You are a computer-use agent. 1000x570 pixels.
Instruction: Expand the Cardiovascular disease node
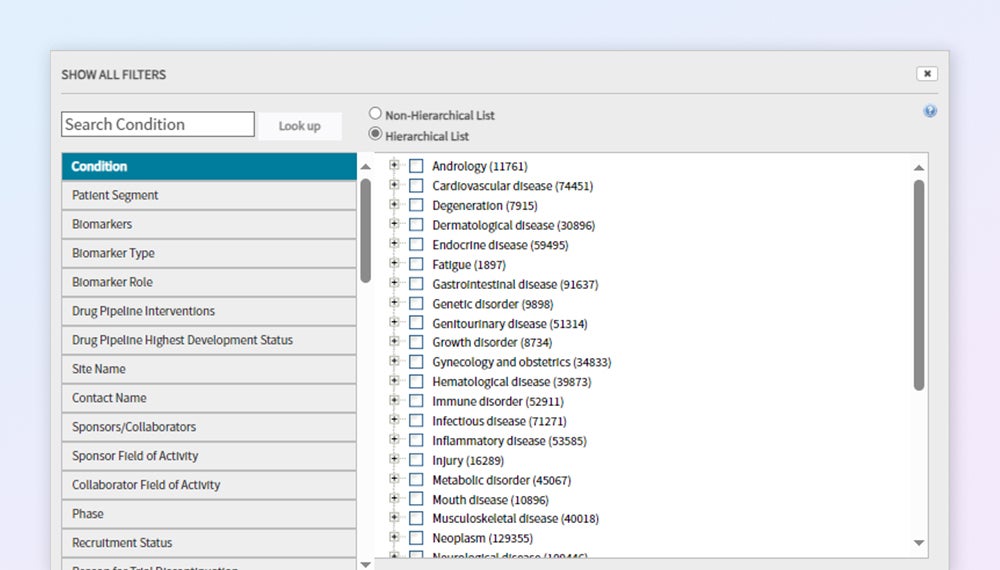pos(394,185)
